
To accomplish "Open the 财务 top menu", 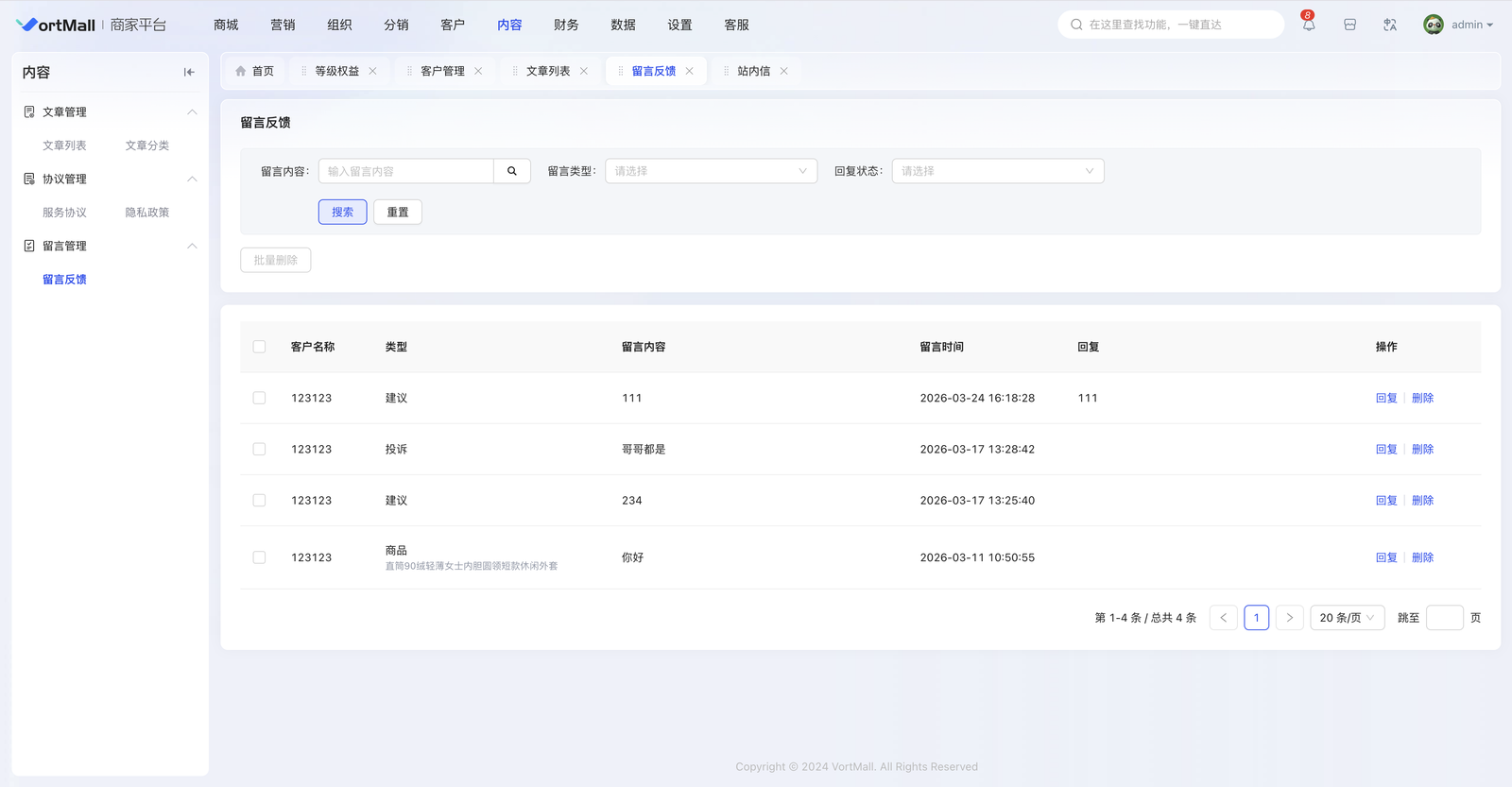I will tap(566, 25).
